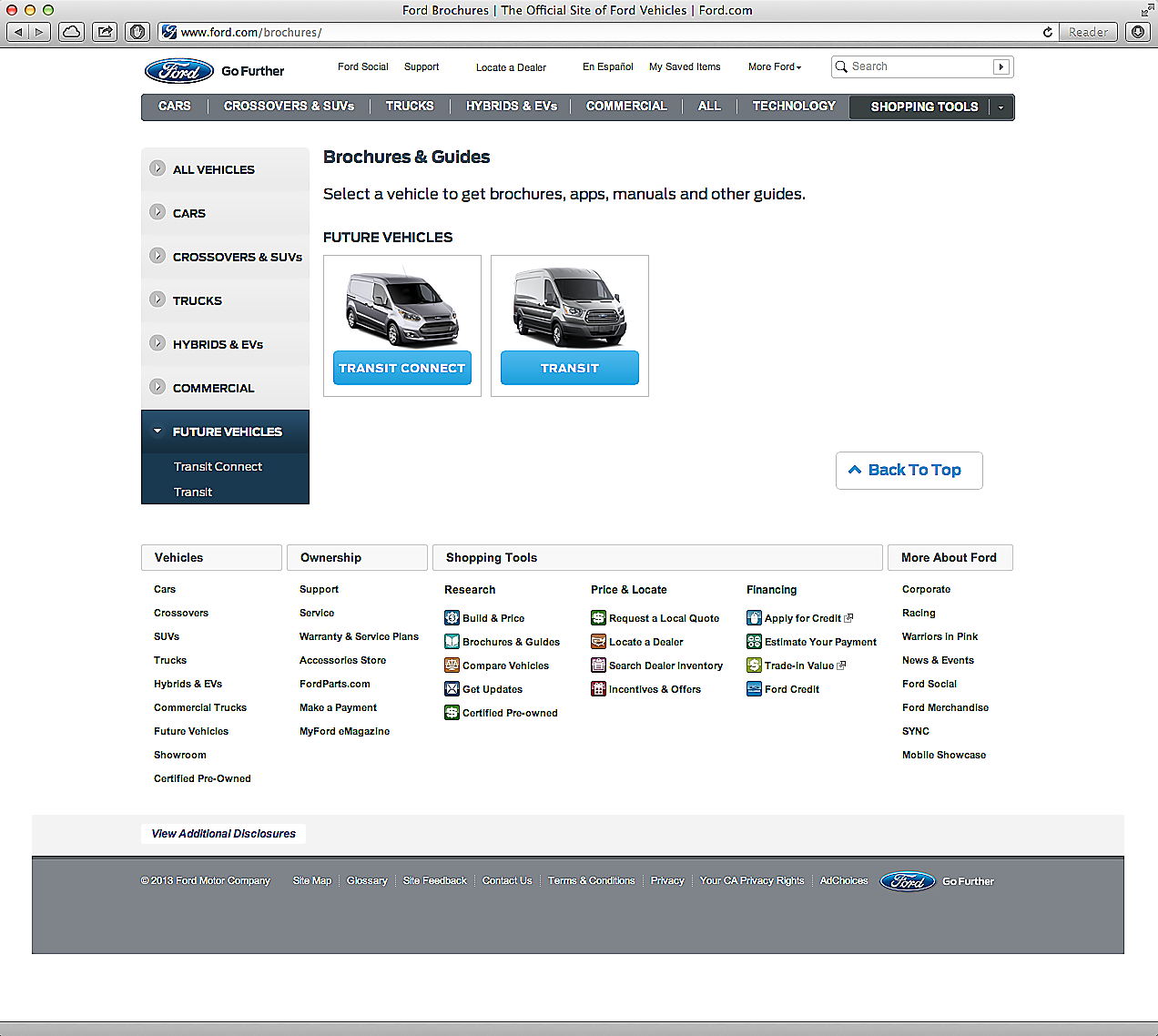This screenshot has height=1036, width=1158.
Task: Expand the TRUCKS sidebar section
Action: pyautogui.click(x=157, y=300)
